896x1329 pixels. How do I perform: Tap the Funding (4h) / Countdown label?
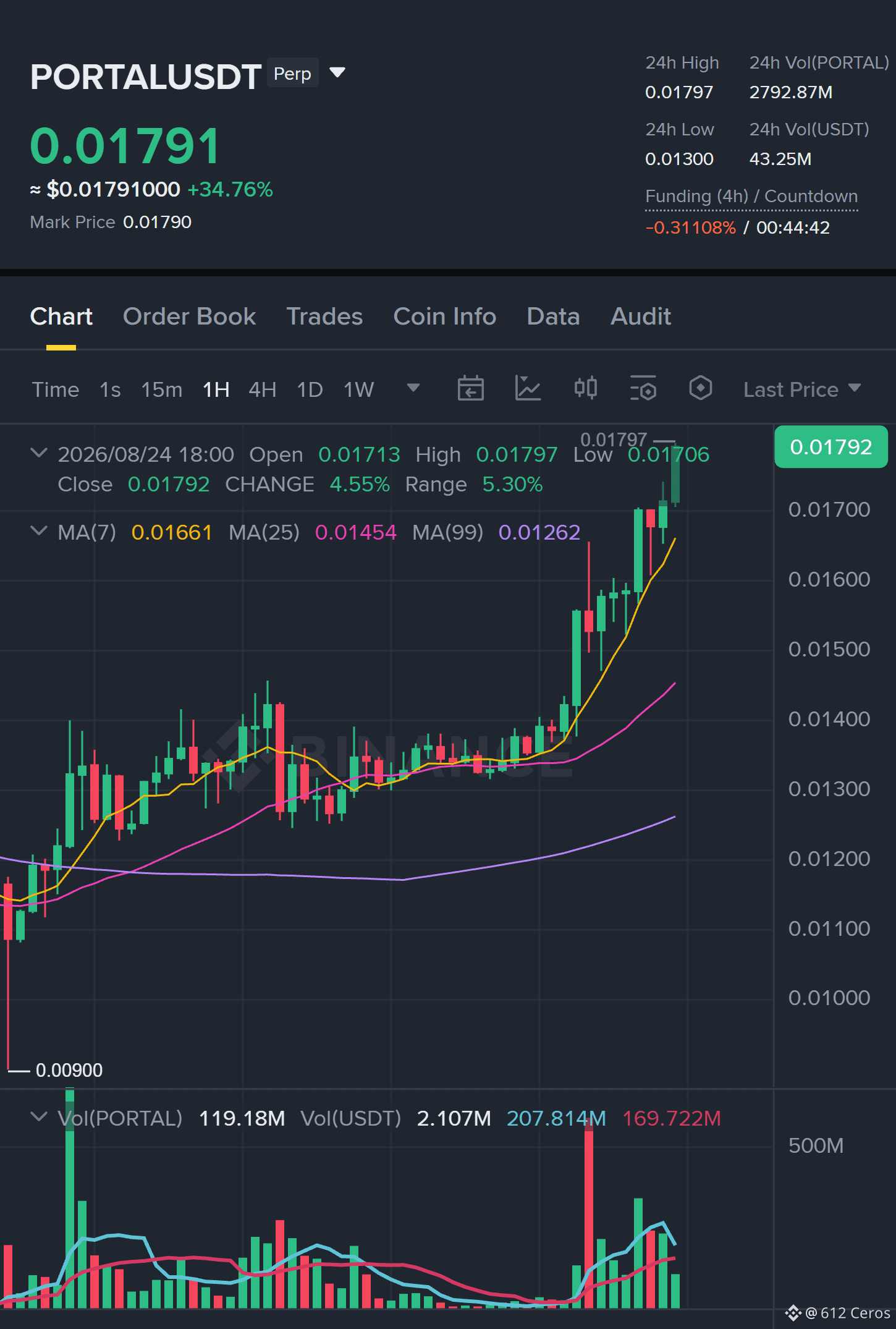pyautogui.click(x=751, y=197)
